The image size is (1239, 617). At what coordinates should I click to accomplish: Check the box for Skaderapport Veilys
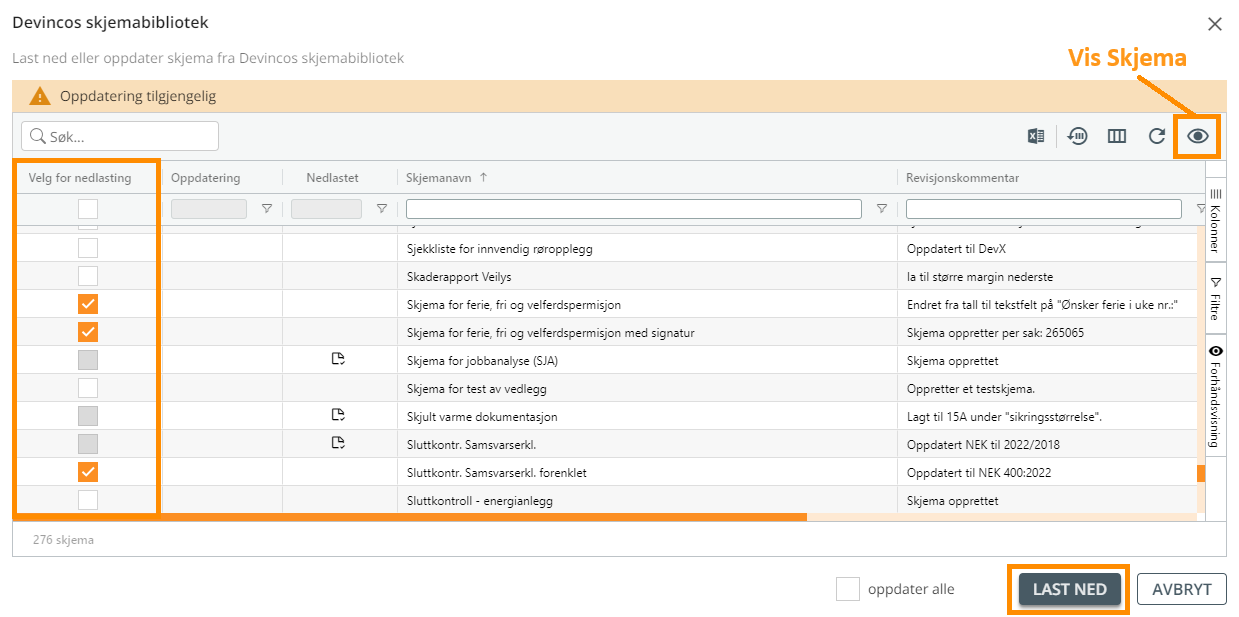tap(88, 276)
